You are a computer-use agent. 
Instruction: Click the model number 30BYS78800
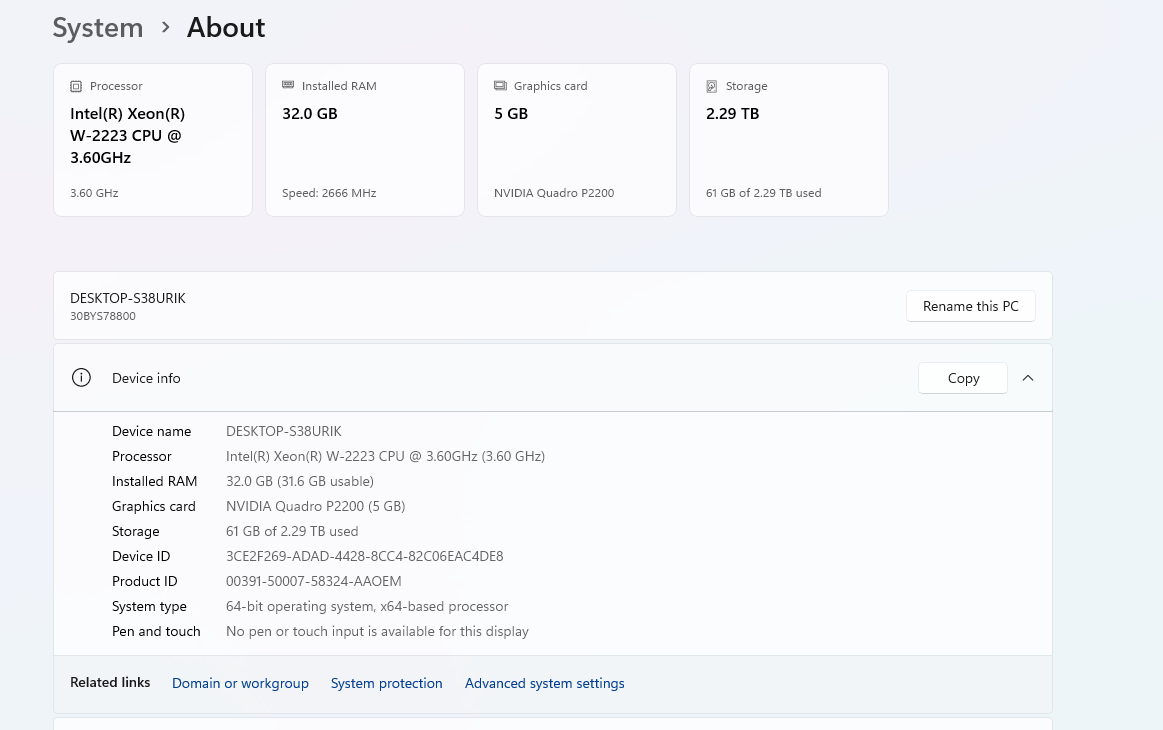point(103,316)
